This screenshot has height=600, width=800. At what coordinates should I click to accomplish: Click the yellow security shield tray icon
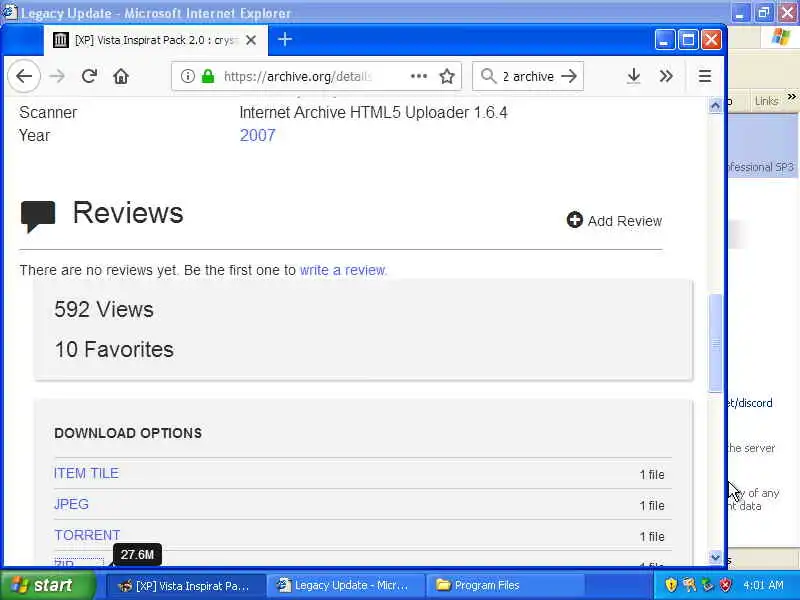click(x=671, y=585)
